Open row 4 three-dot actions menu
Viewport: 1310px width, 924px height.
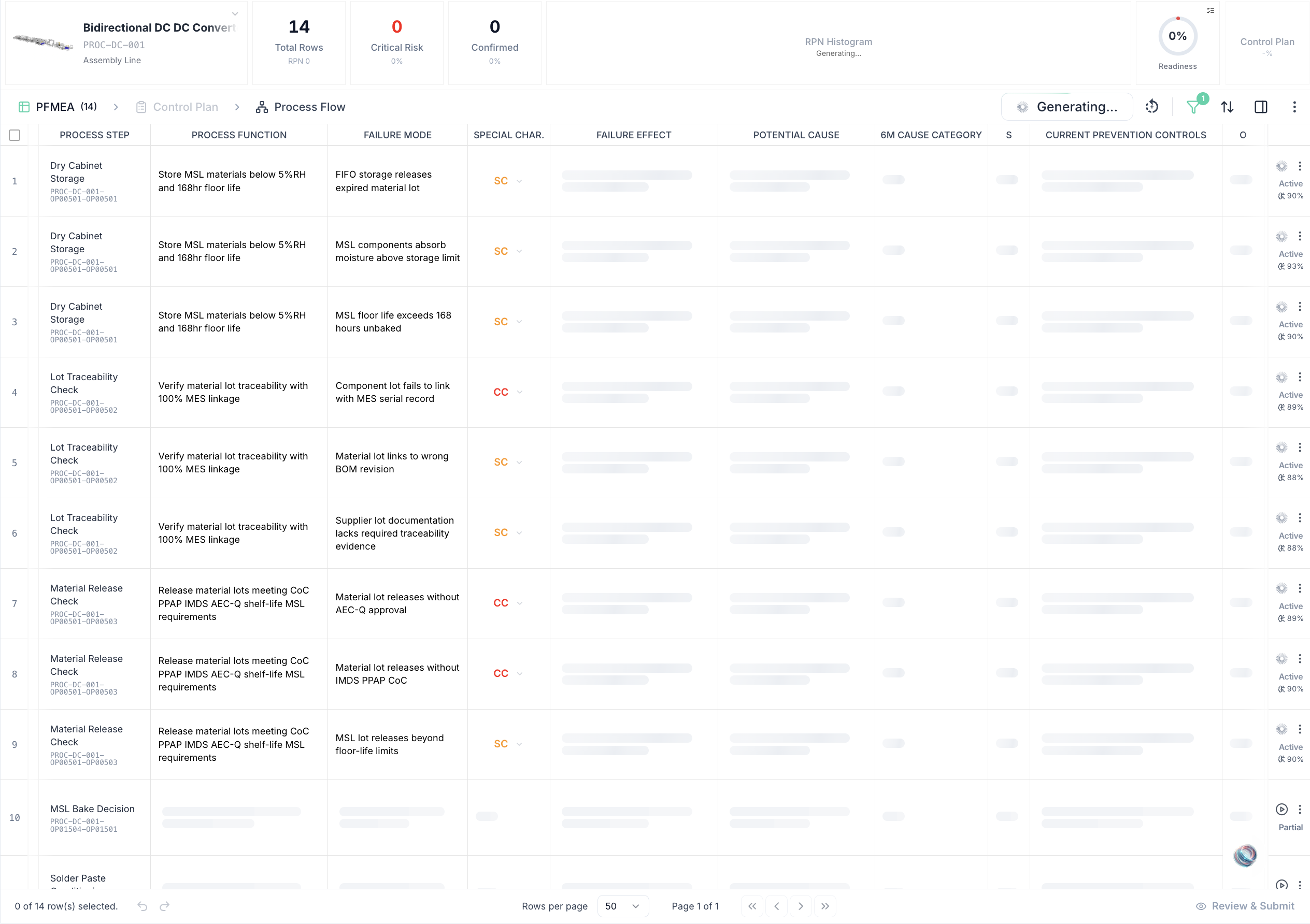pos(1300,377)
